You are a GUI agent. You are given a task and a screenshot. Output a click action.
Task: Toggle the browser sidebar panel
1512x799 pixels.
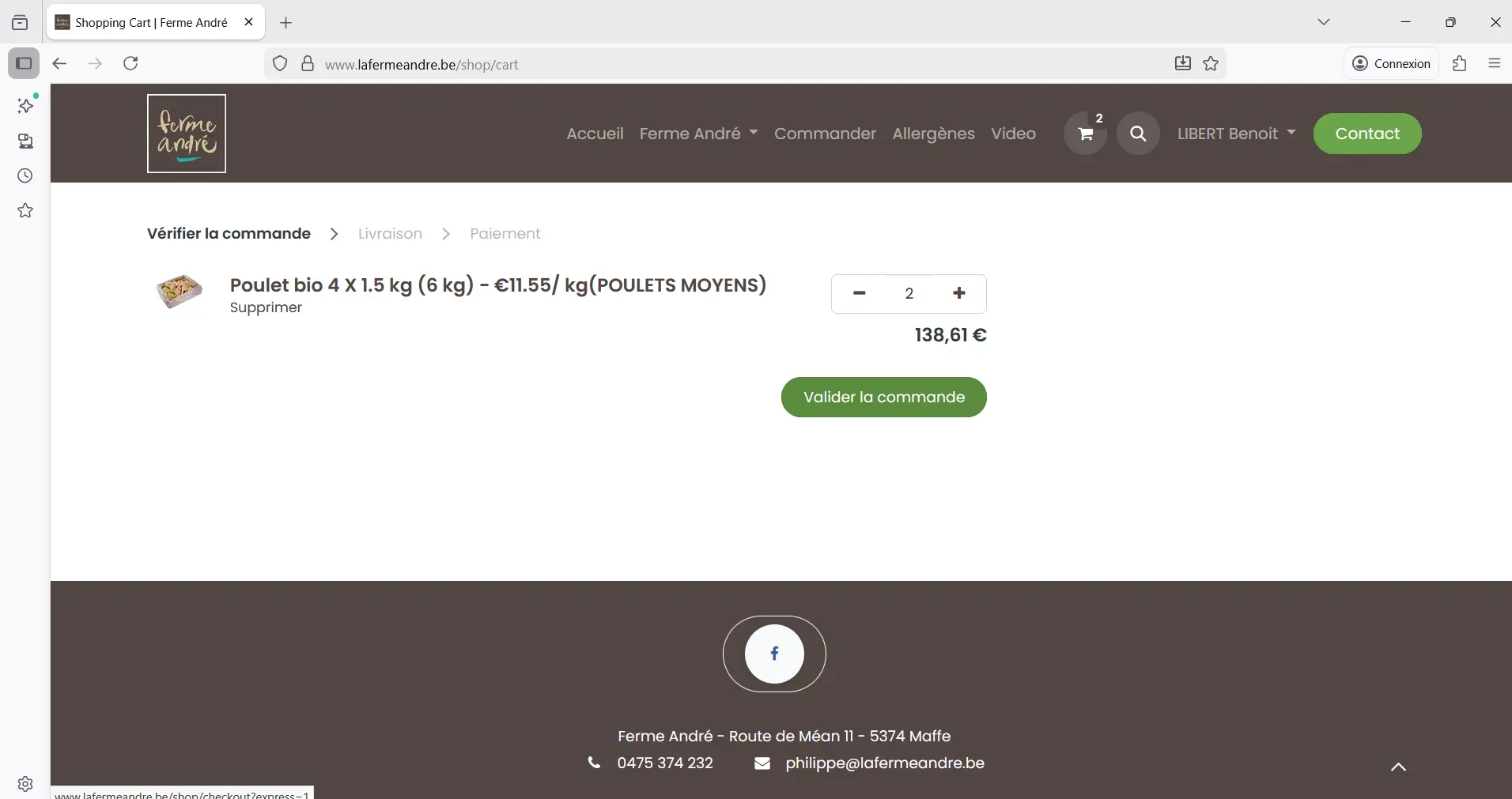click(x=24, y=63)
